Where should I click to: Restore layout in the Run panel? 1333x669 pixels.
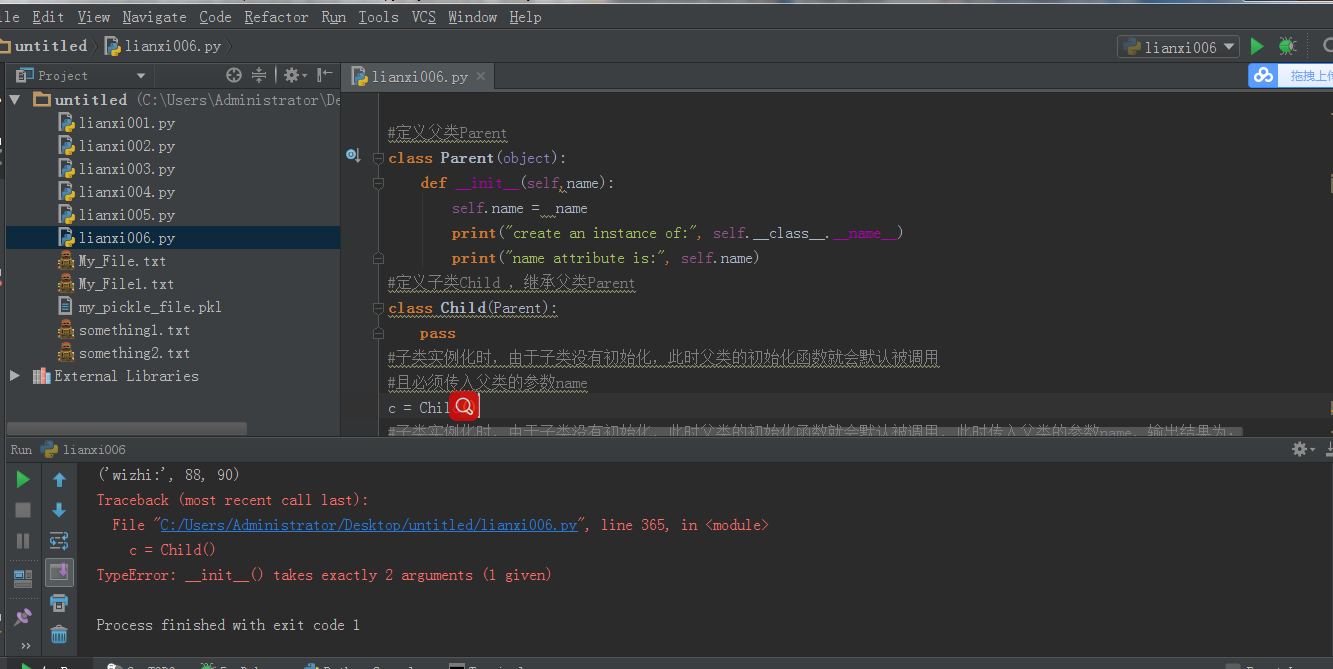(23, 577)
